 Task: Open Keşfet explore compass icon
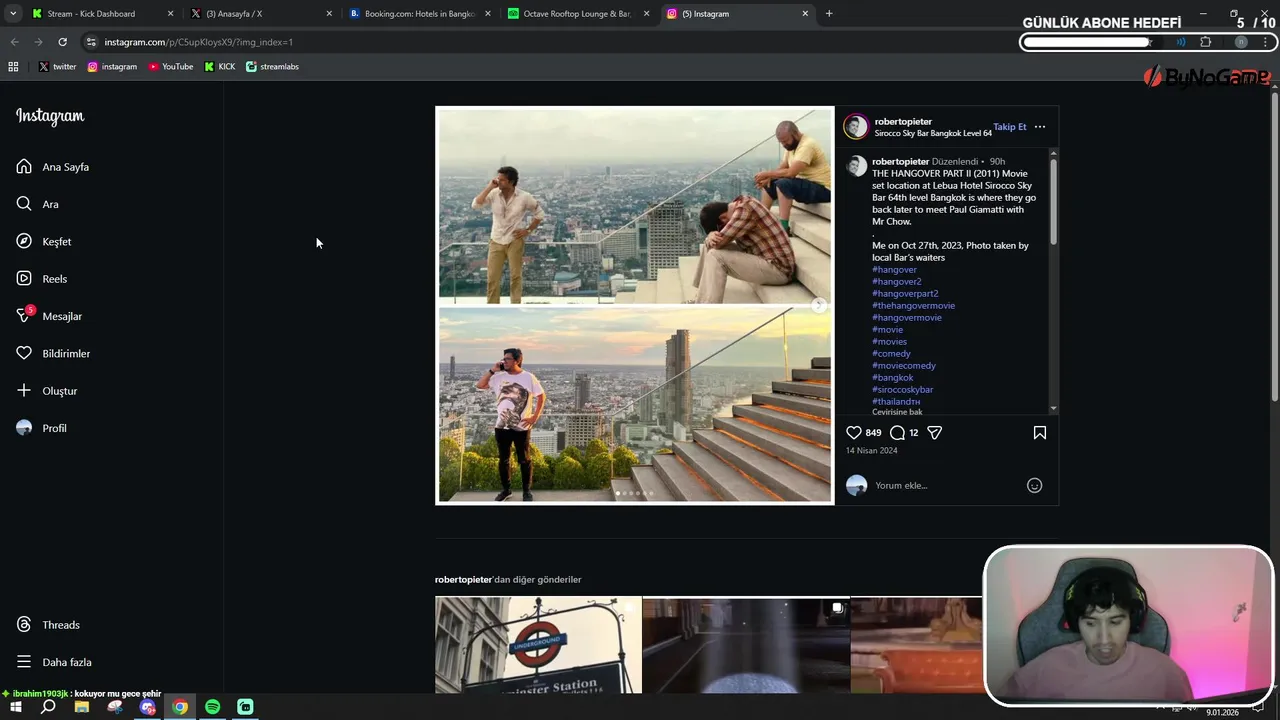coord(24,241)
